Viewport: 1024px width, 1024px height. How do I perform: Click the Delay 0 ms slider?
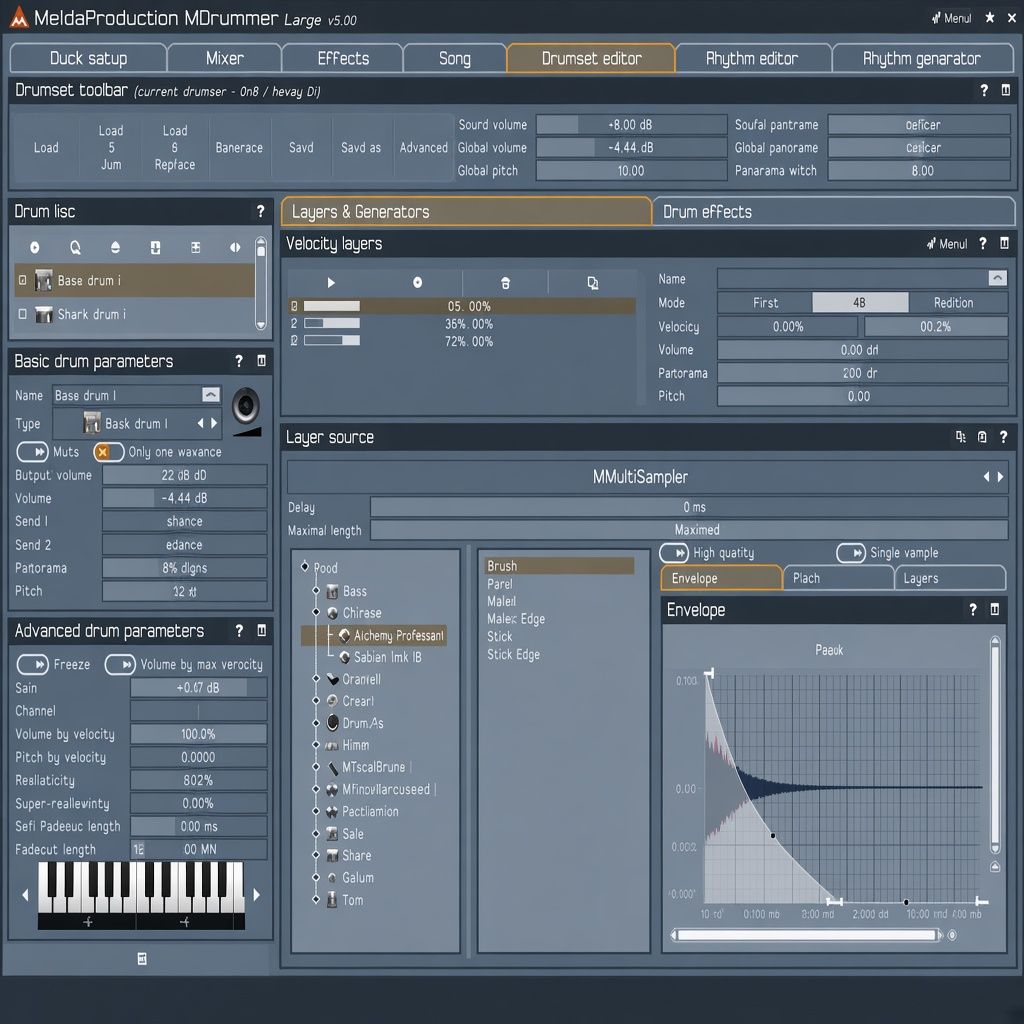(689, 507)
